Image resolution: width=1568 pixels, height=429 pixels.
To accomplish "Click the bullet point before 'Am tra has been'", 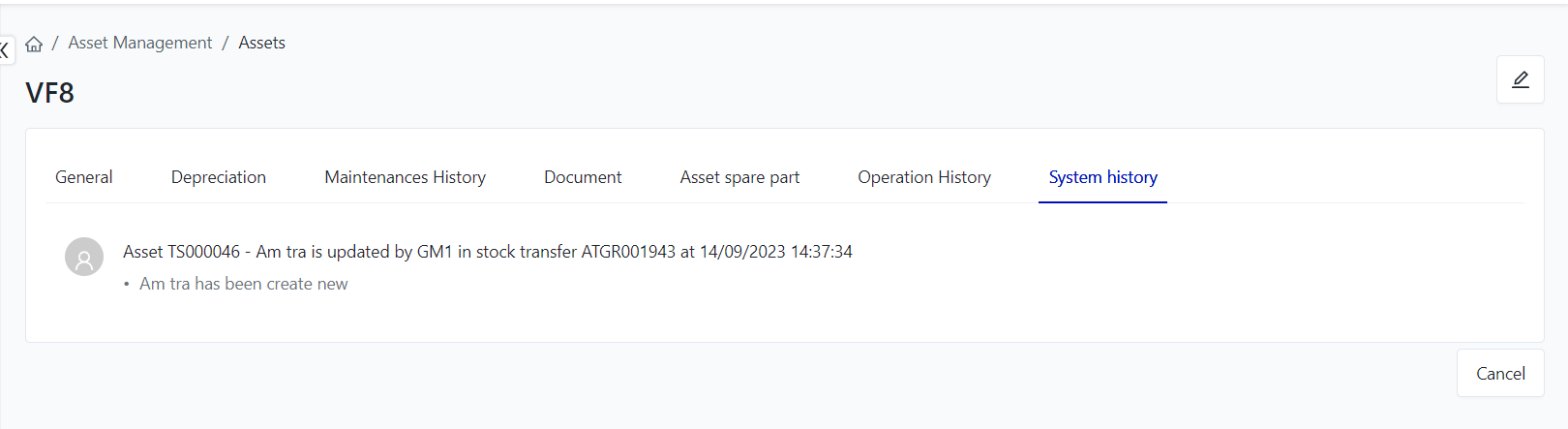I will pyautogui.click(x=127, y=285).
